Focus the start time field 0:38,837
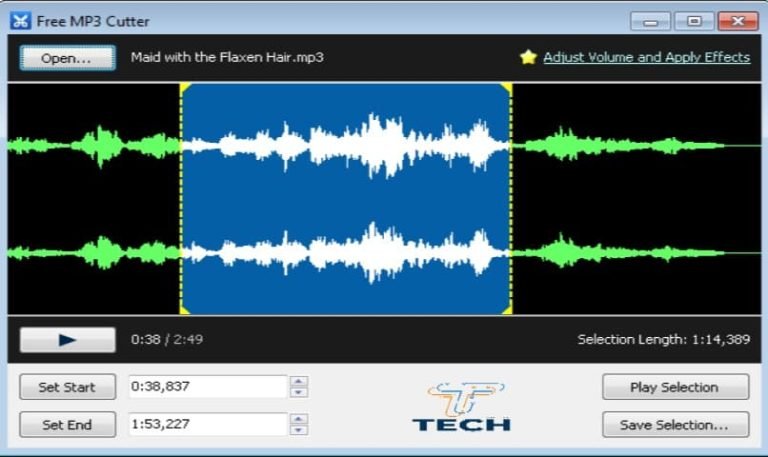The width and height of the screenshot is (768, 457). [208, 386]
